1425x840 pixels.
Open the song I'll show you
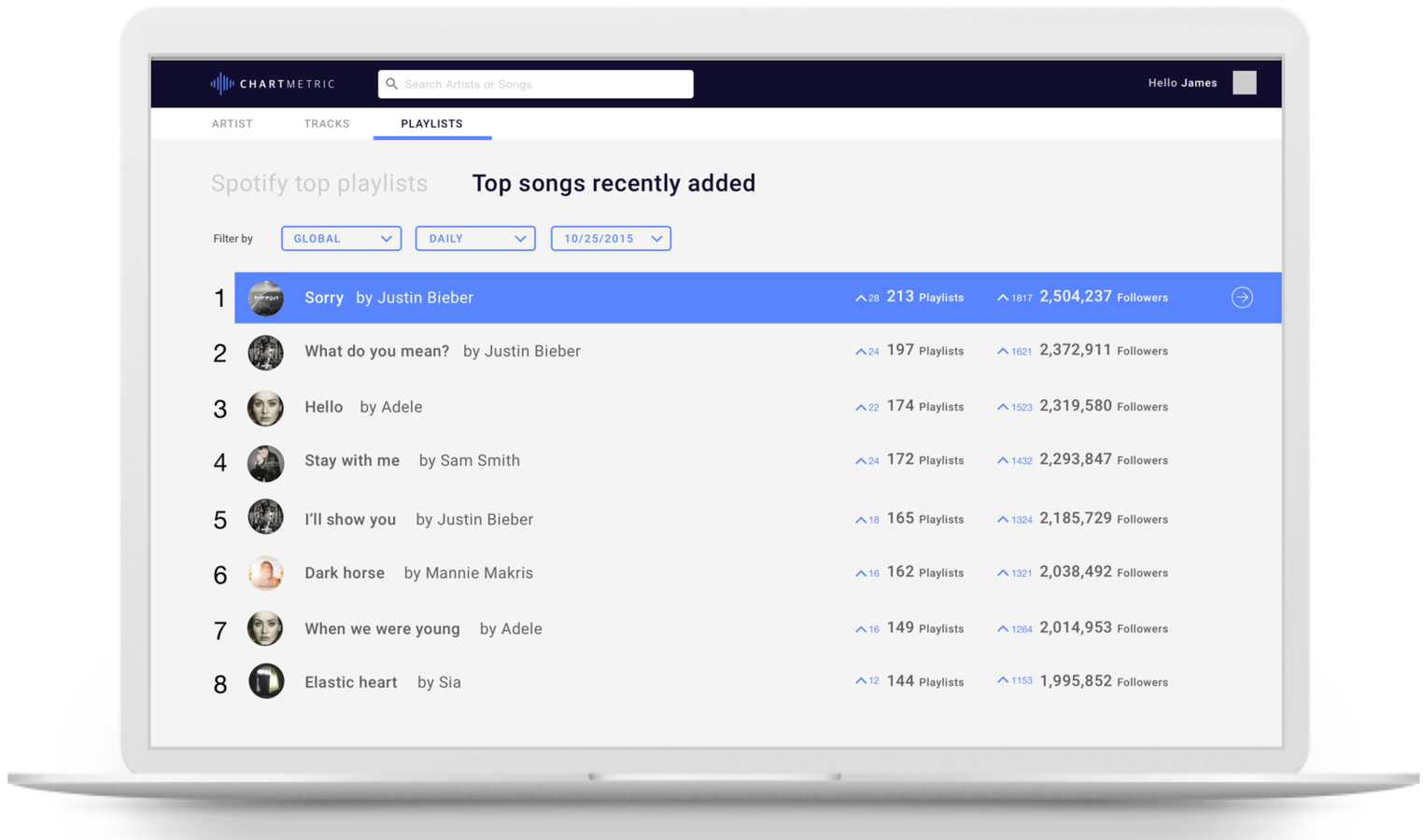pos(350,519)
